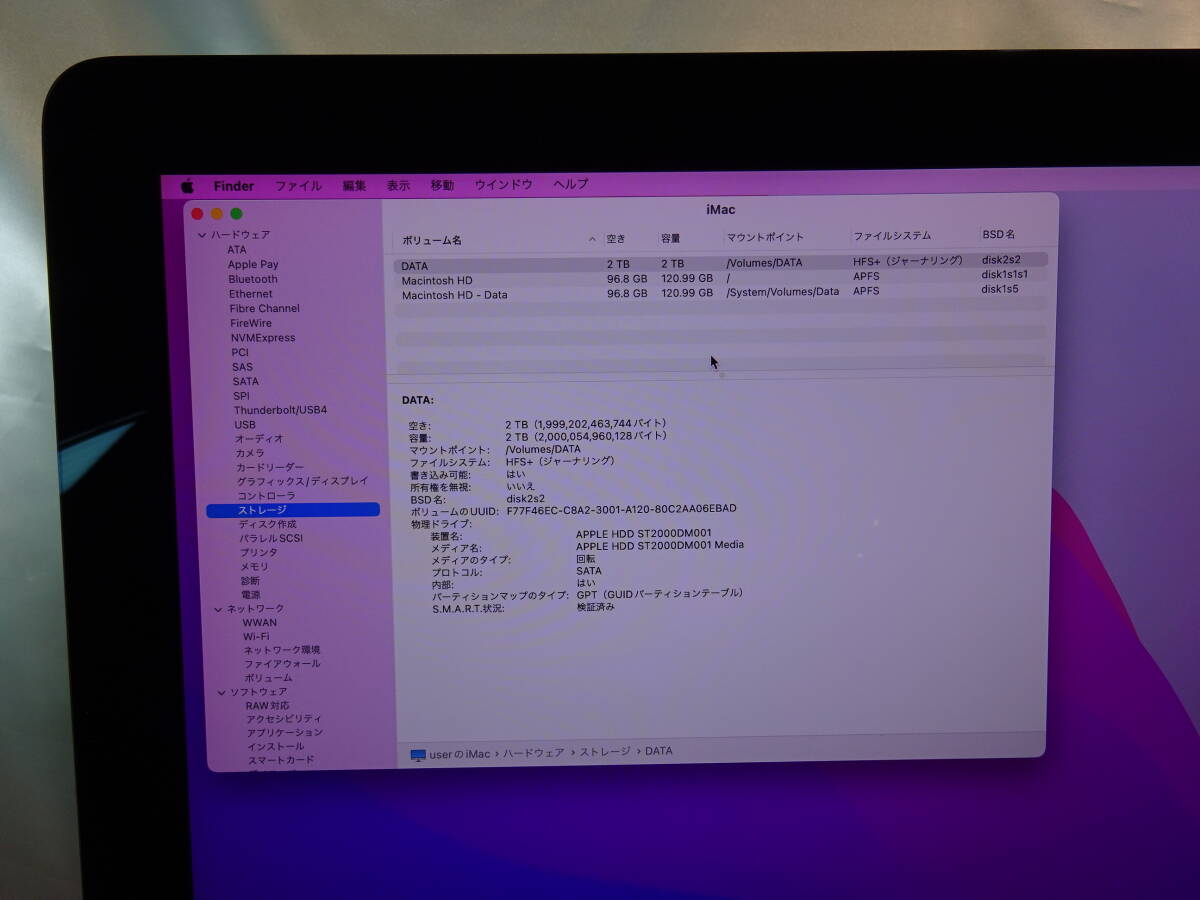Select WWAN under ネットワーク

pyautogui.click(x=260, y=623)
